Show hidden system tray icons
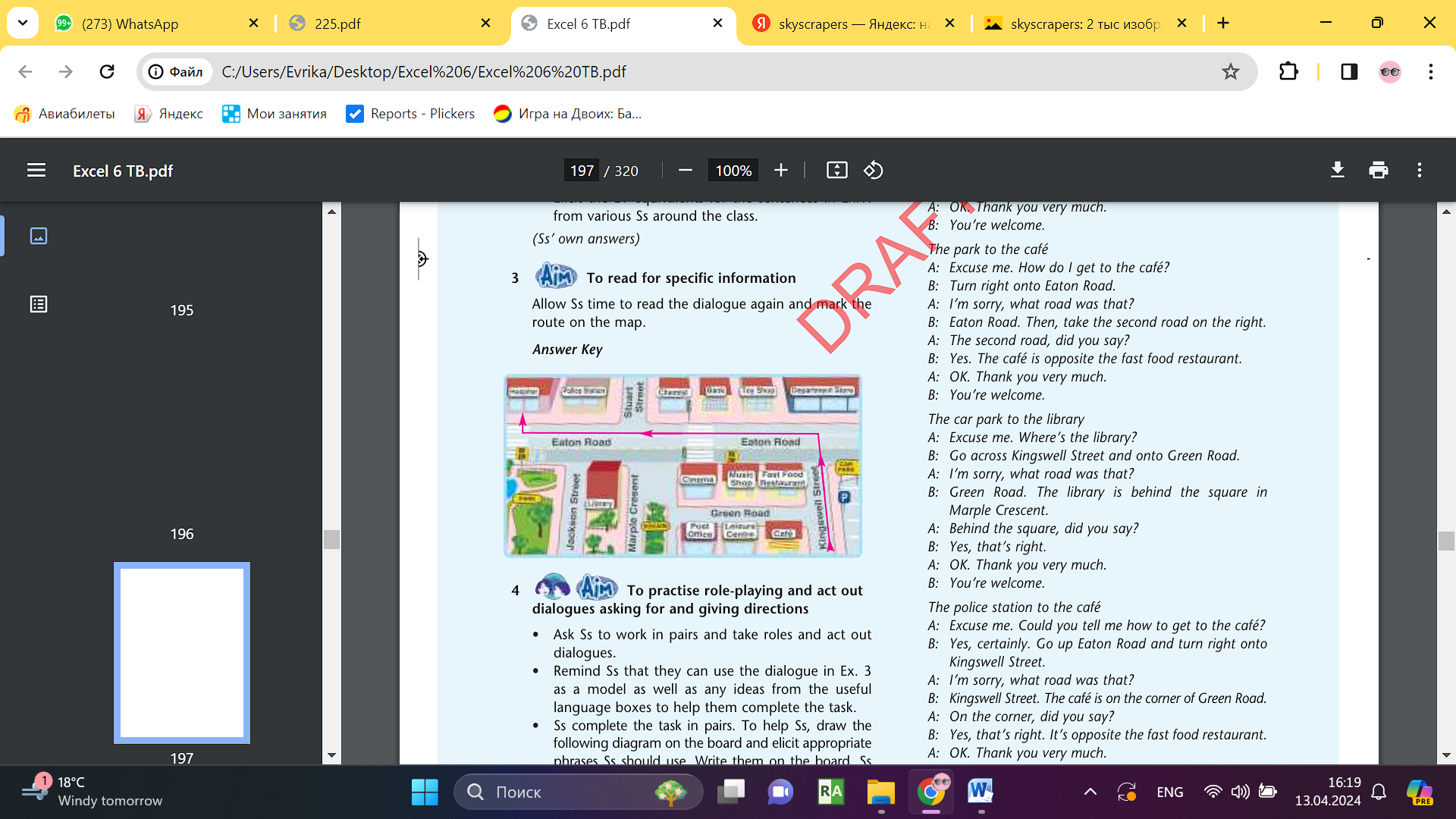Viewport: 1456px width, 819px height. coord(1090,792)
